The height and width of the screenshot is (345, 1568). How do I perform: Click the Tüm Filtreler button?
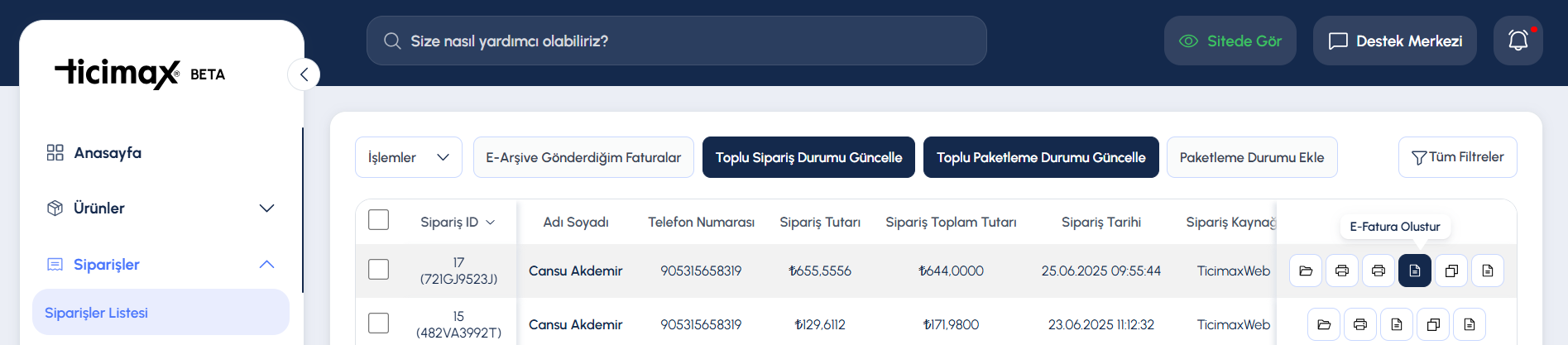click(1457, 157)
